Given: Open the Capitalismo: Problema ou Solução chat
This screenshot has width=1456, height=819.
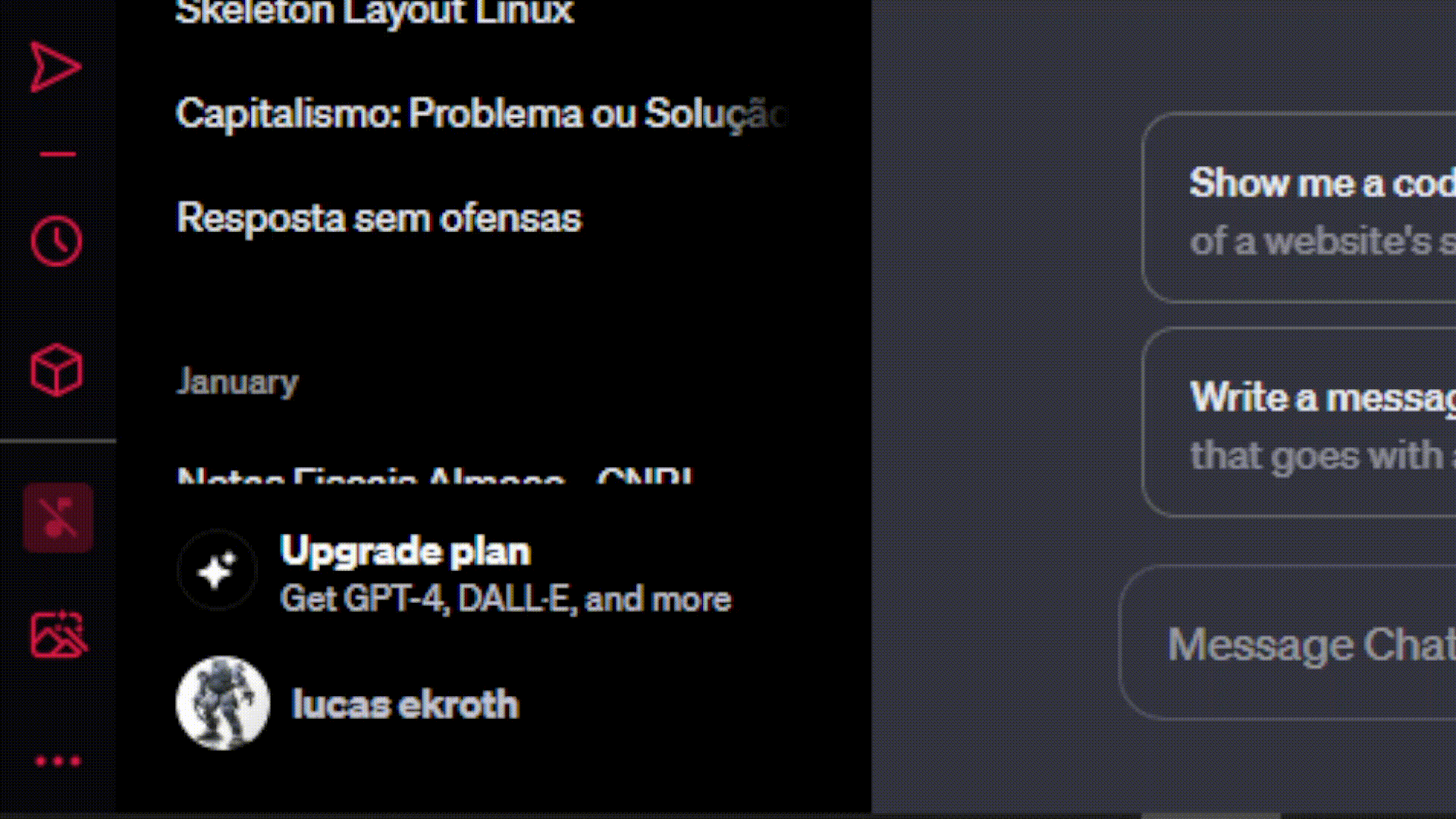Looking at the screenshot, I should coord(482,114).
